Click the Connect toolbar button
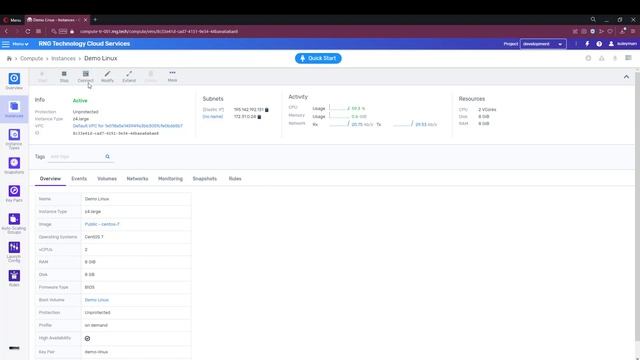640x360 pixels. 85,76
